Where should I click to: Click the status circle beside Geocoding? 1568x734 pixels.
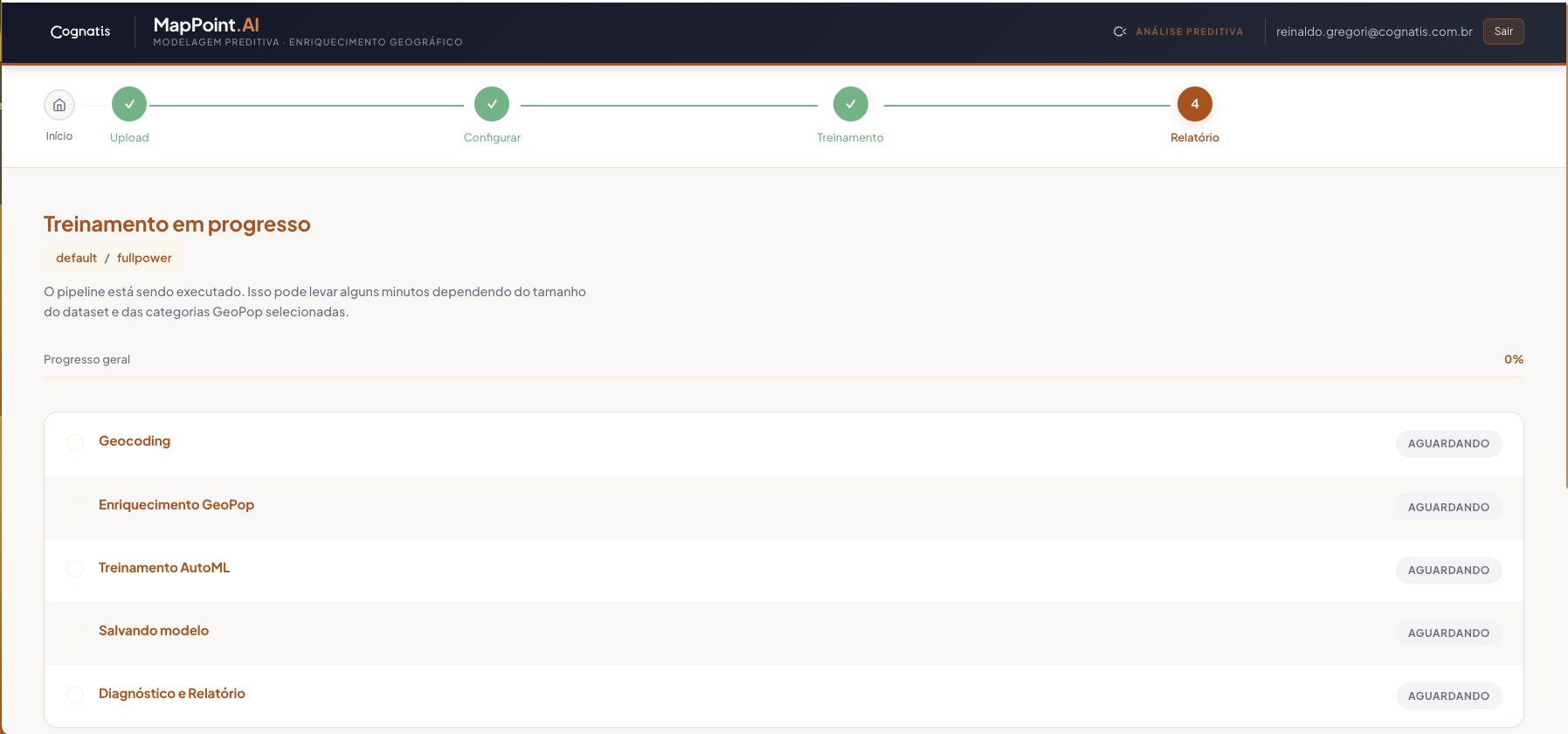(x=75, y=442)
